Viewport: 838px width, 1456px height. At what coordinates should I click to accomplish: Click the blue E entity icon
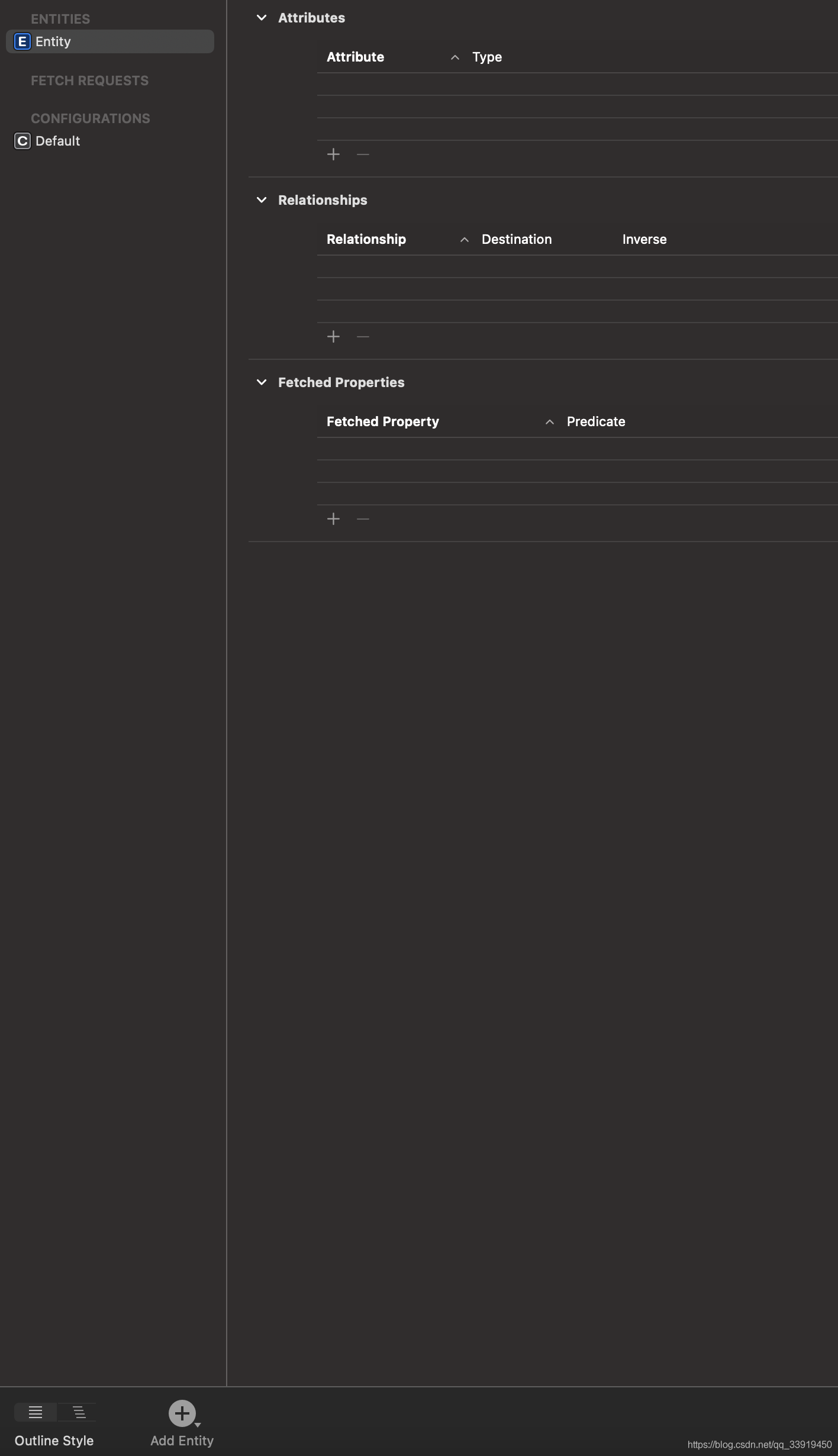point(22,41)
